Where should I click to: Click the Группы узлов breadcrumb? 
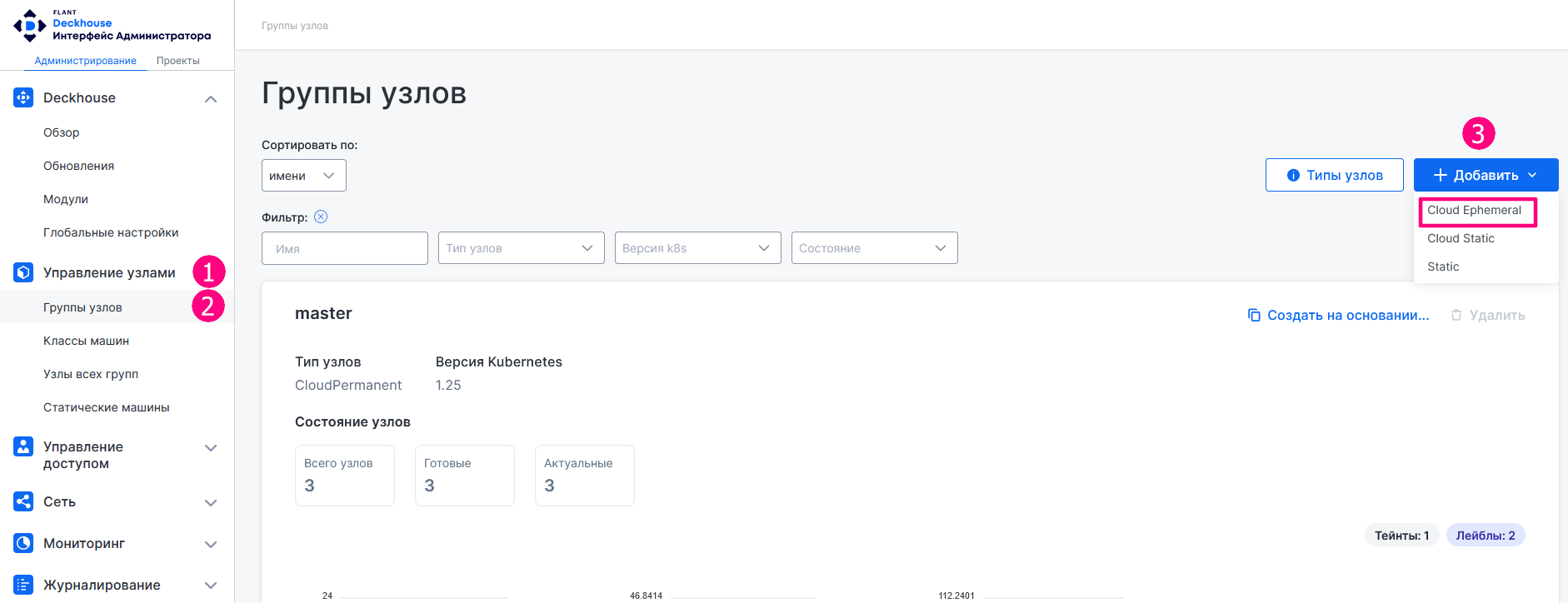[x=295, y=26]
